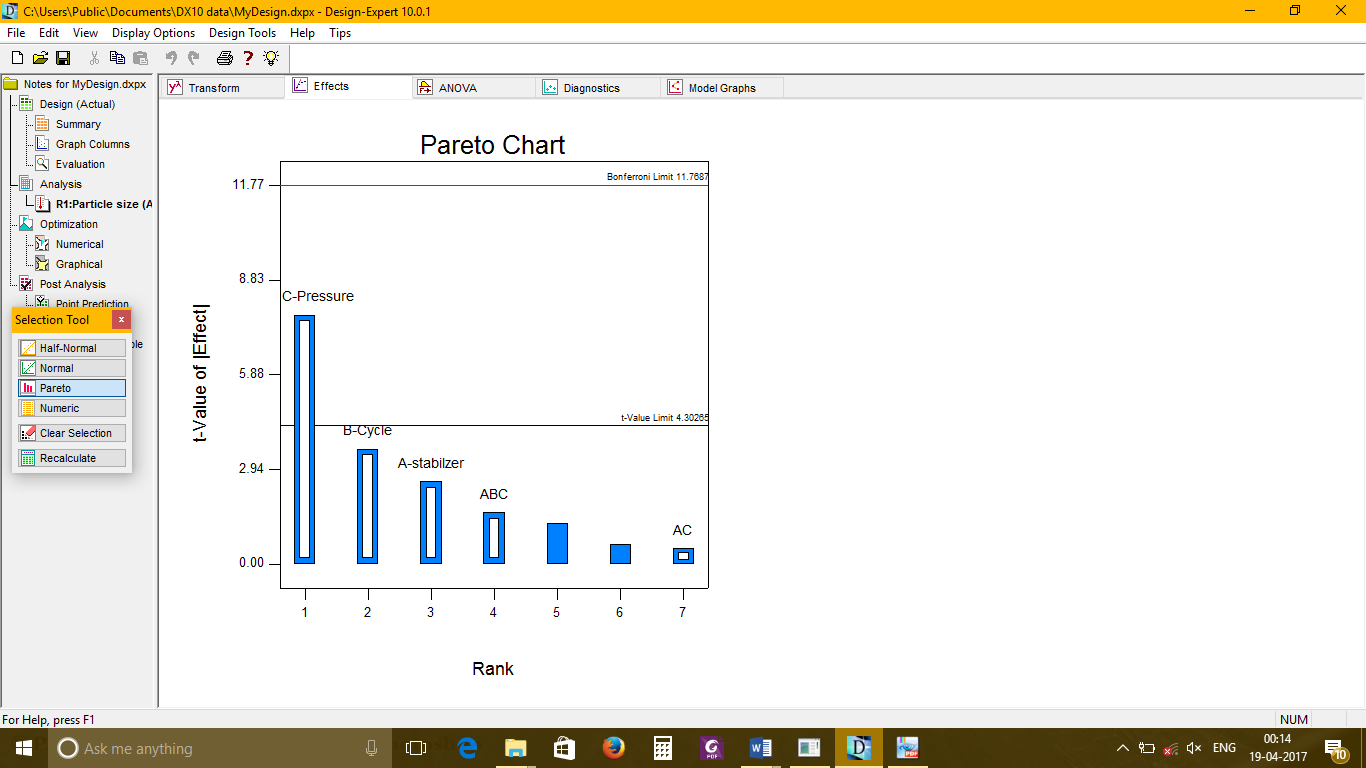Click the Recalculate button

click(x=72, y=458)
